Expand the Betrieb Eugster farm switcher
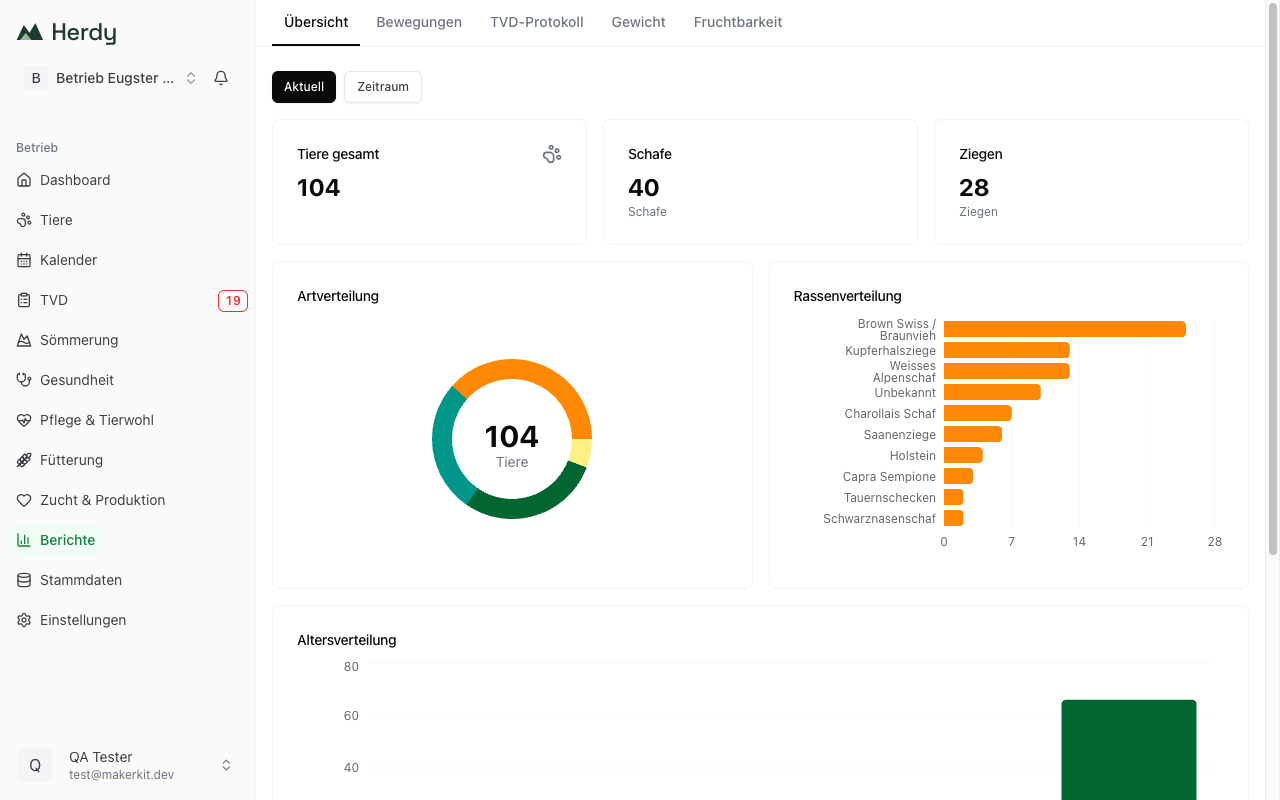 click(x=191, y=78)
